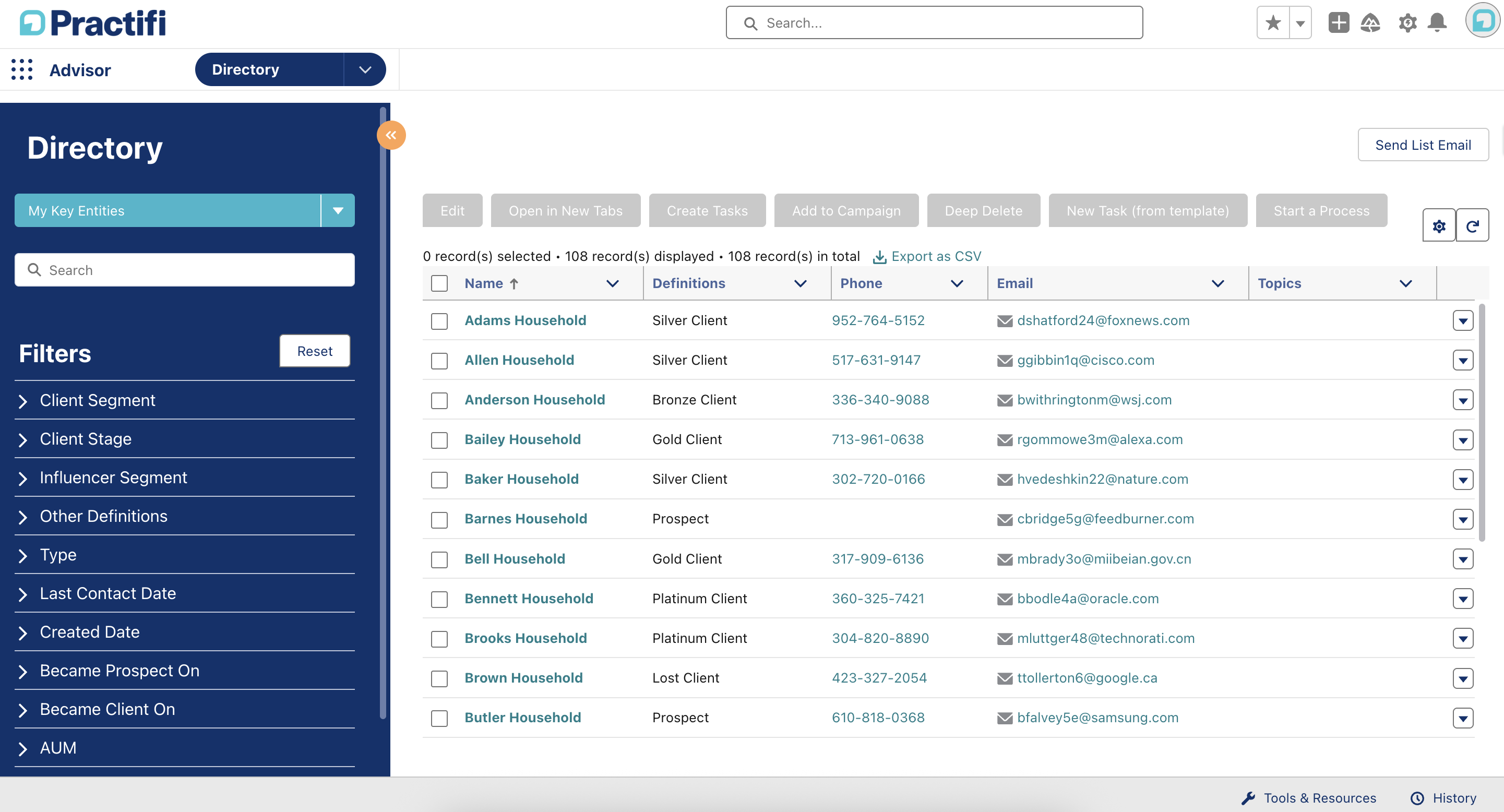Click the Directory sidebar scrollbar

coord(383,413)
